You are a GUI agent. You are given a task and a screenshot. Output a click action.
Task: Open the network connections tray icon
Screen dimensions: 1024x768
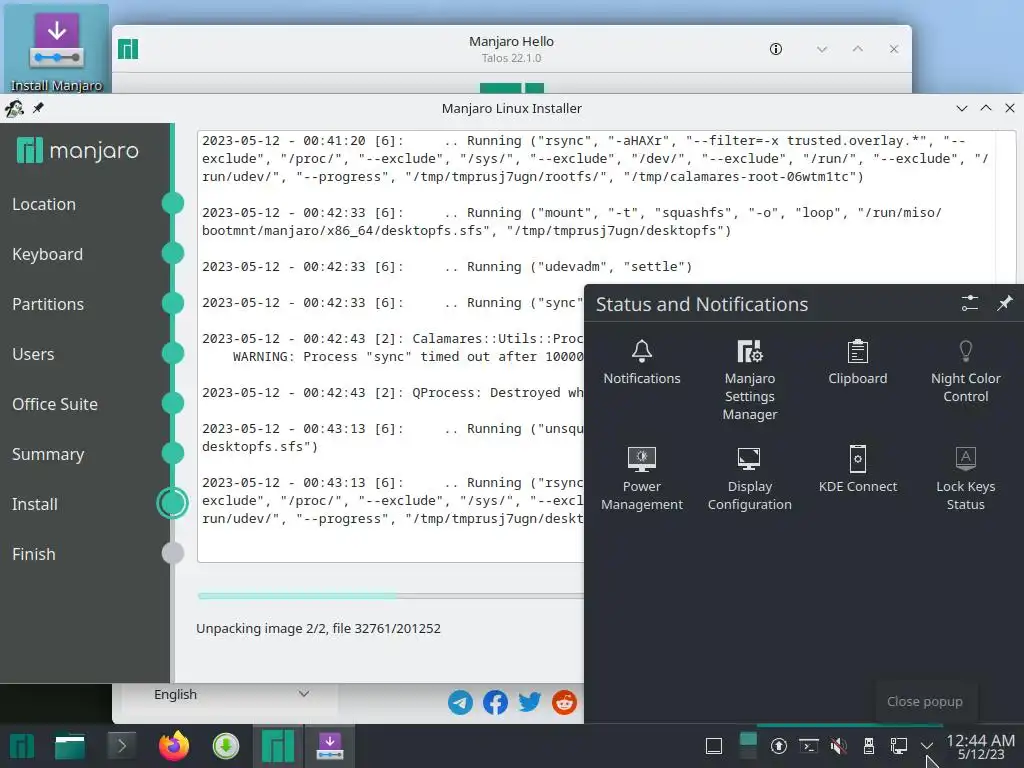[x=899, y=746]
